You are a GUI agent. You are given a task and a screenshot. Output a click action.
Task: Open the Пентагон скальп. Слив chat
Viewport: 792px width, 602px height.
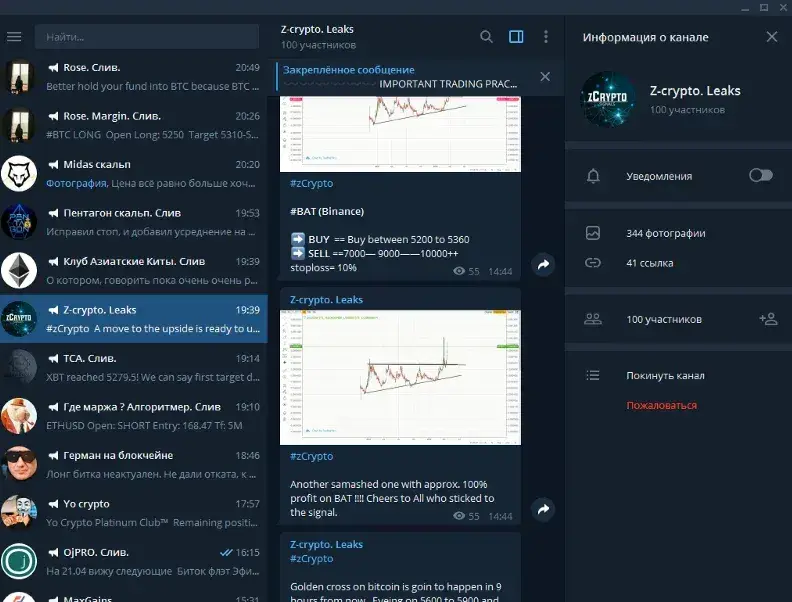tap(134, 222)
